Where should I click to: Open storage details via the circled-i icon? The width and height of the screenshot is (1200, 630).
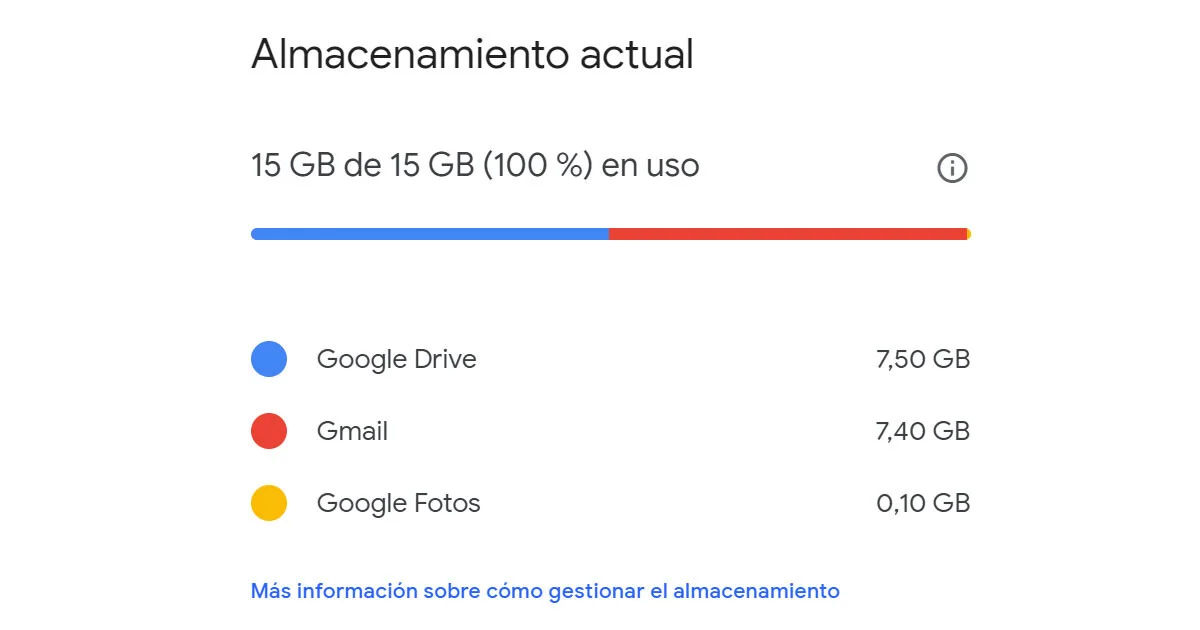coord(952,168)
